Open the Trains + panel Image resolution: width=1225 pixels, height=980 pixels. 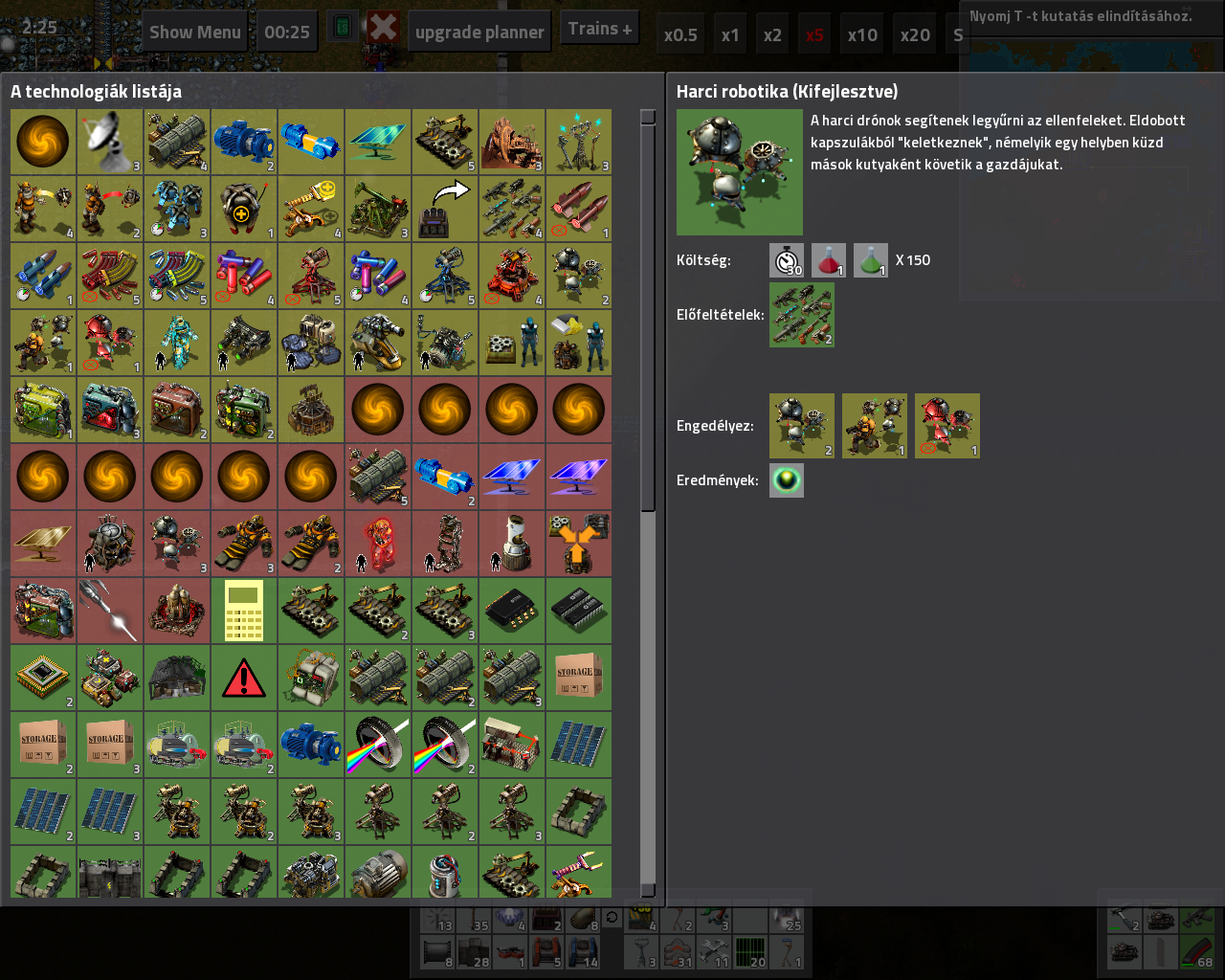click(x=600, y=29)
